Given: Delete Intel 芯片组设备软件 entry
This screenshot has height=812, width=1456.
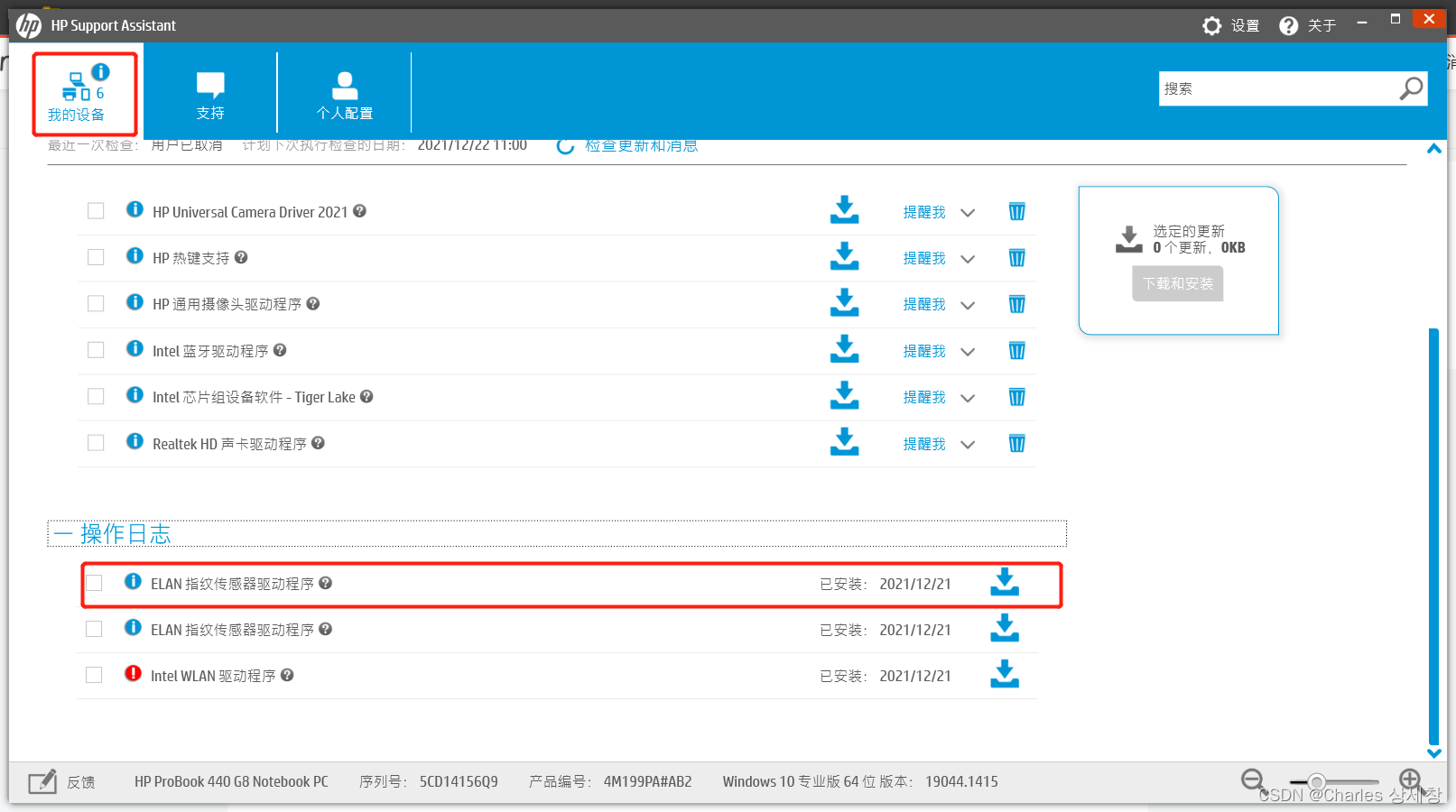Looking at the screenshot, I should coord(1016,397).
